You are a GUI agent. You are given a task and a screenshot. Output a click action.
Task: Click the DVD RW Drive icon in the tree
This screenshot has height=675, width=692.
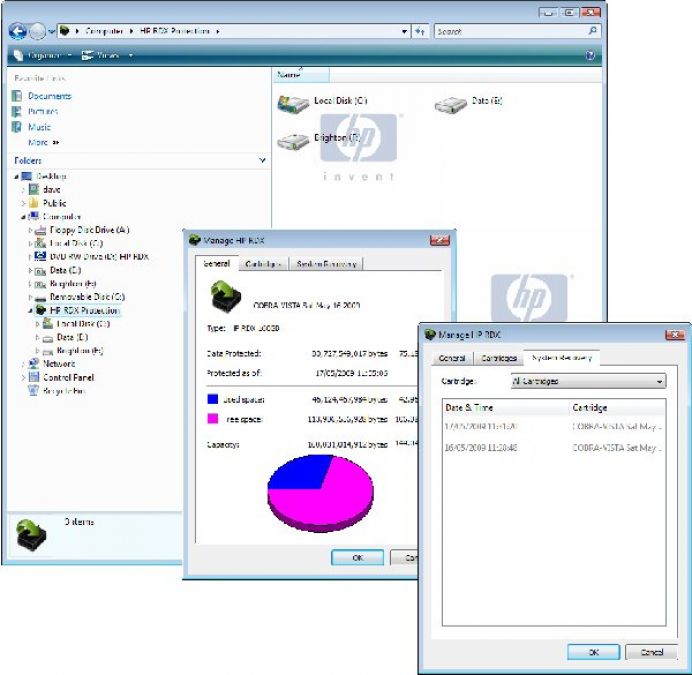40,256
